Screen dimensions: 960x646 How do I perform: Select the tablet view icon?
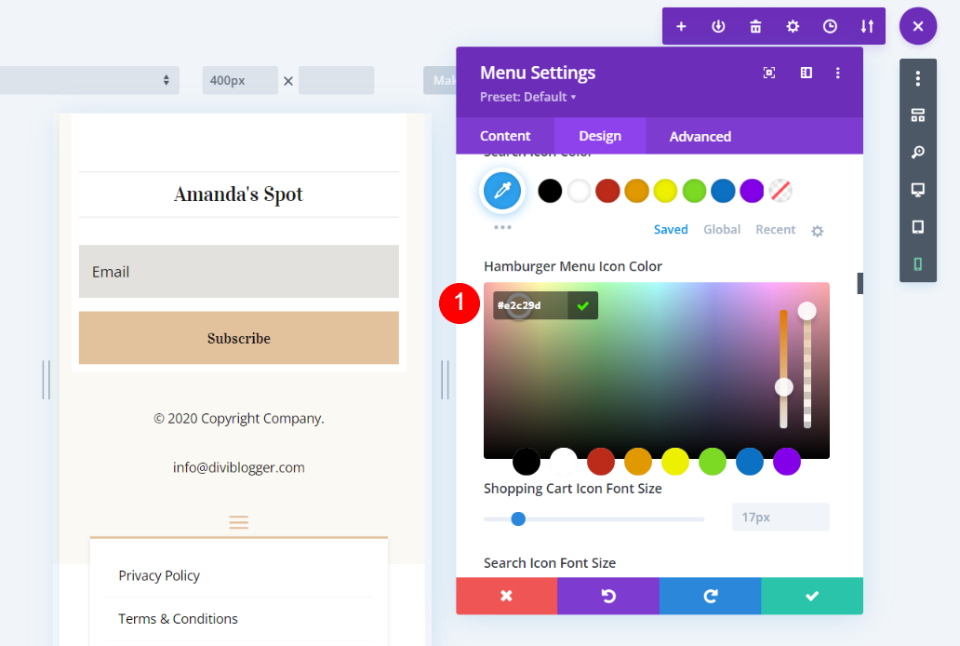tap(918, 227)
